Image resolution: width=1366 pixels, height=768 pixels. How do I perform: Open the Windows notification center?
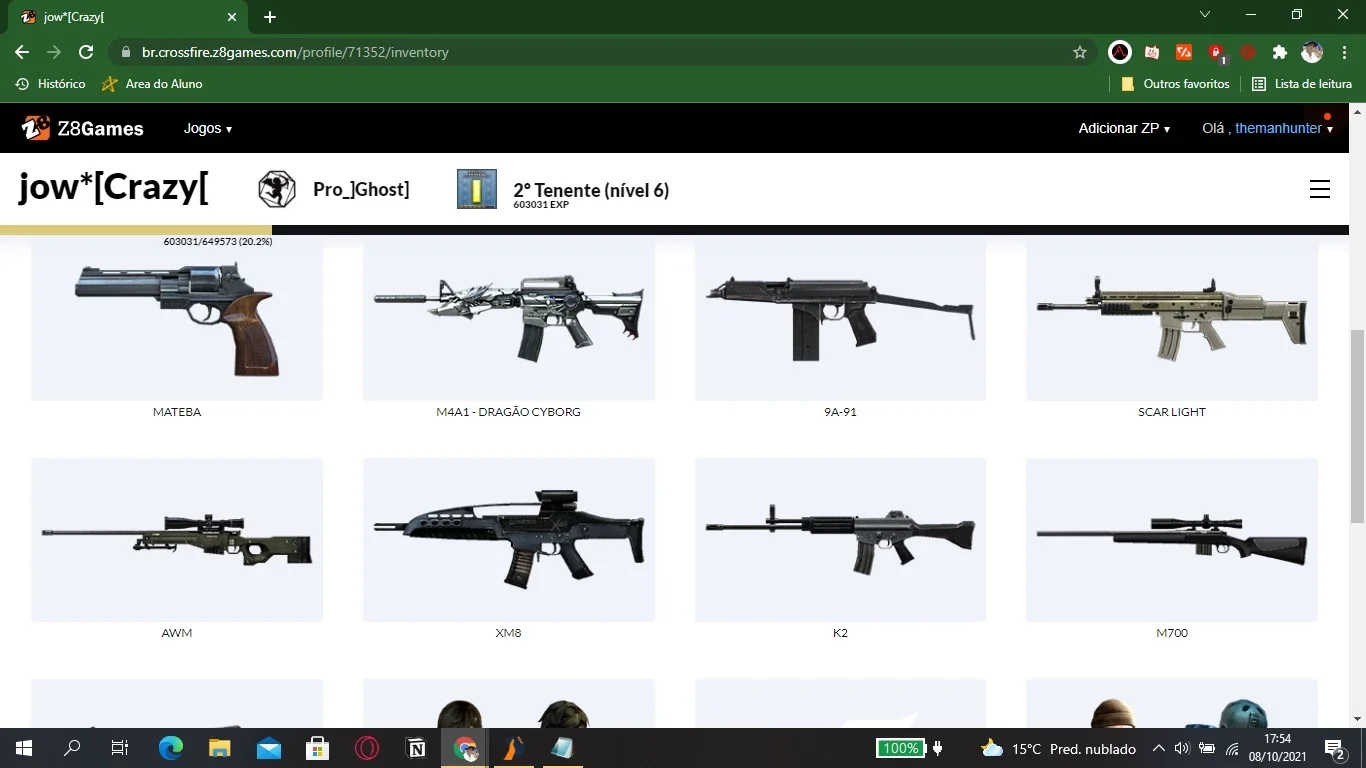pyautogui.click(x=1335, y=748)
